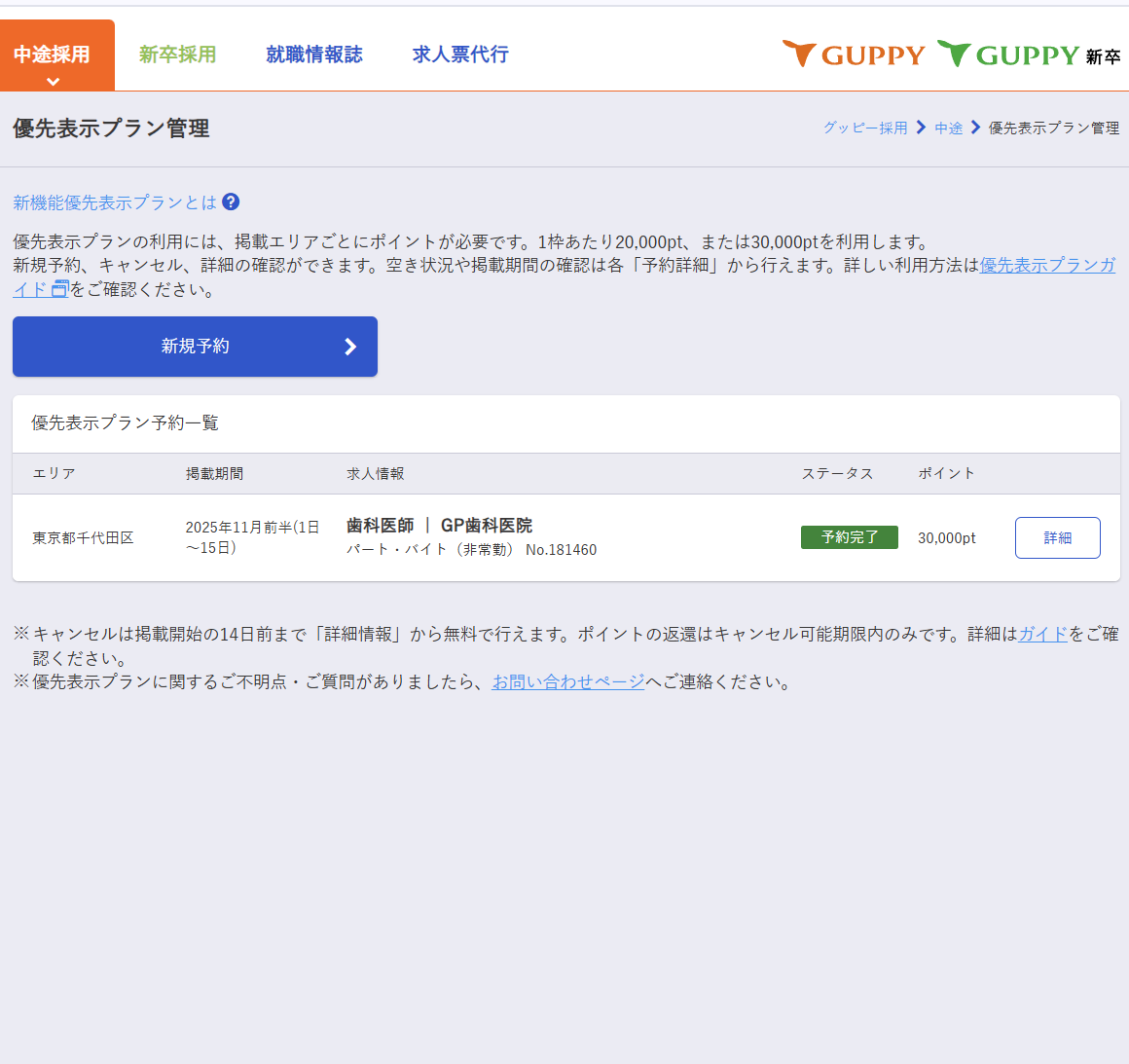Click the breadcrumb arrow after グッピー採用
1129x1064 pixels.
[921, 128]
